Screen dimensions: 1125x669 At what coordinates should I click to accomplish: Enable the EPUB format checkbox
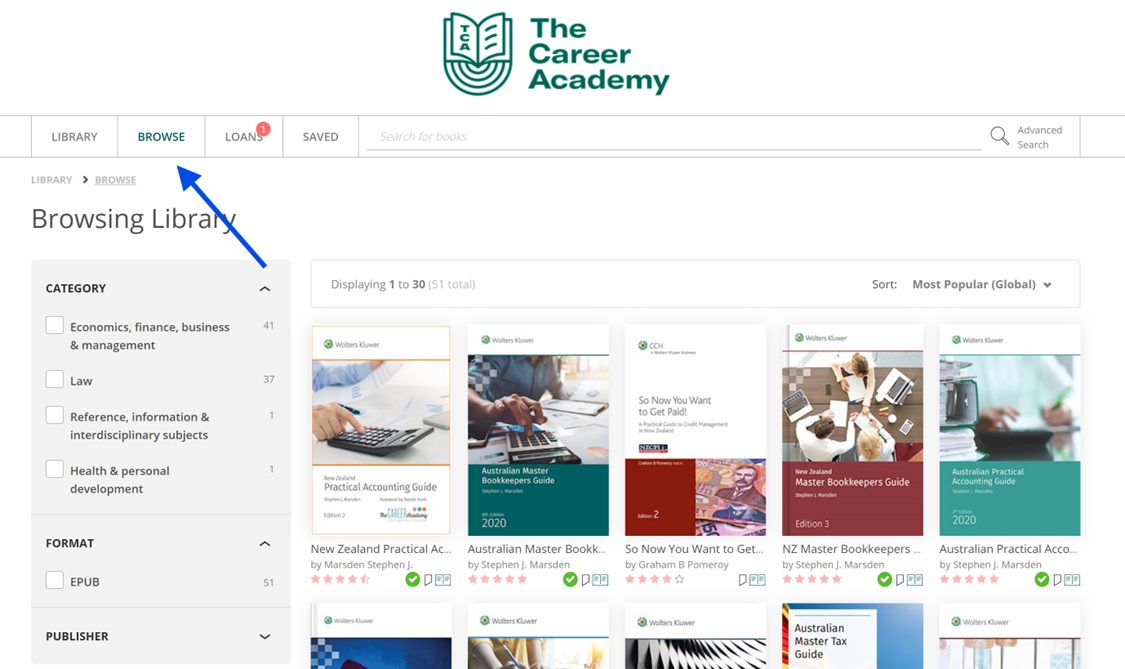[x=55, y=580]
